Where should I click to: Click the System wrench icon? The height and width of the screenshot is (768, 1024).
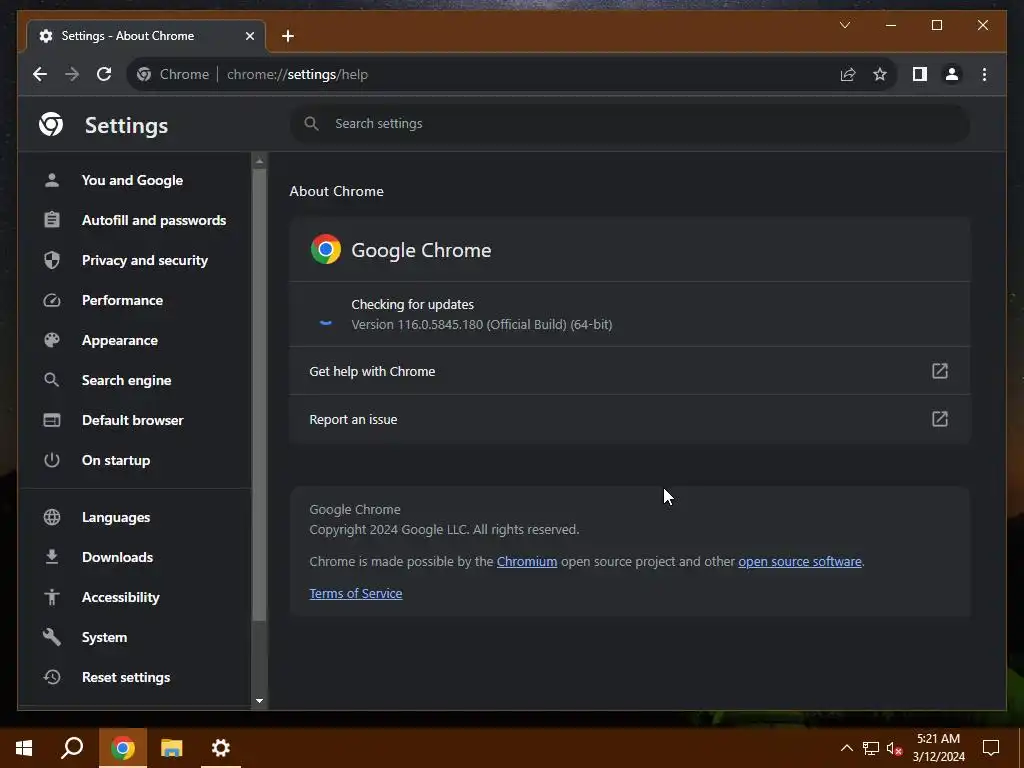pyautogui.click(x=52, y=637)
